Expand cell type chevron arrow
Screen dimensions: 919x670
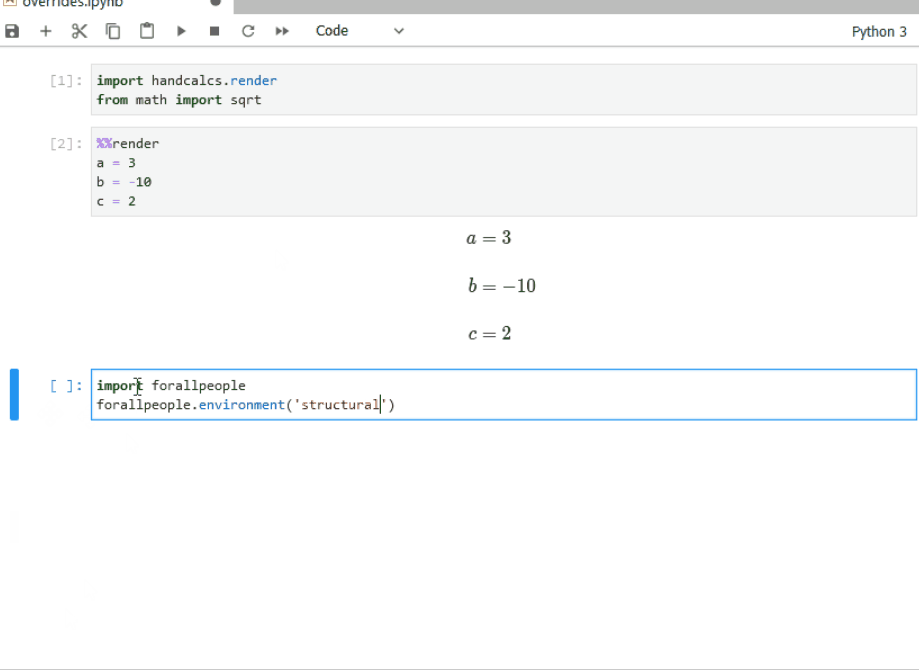pyautogui.click(x=399, y=31)
